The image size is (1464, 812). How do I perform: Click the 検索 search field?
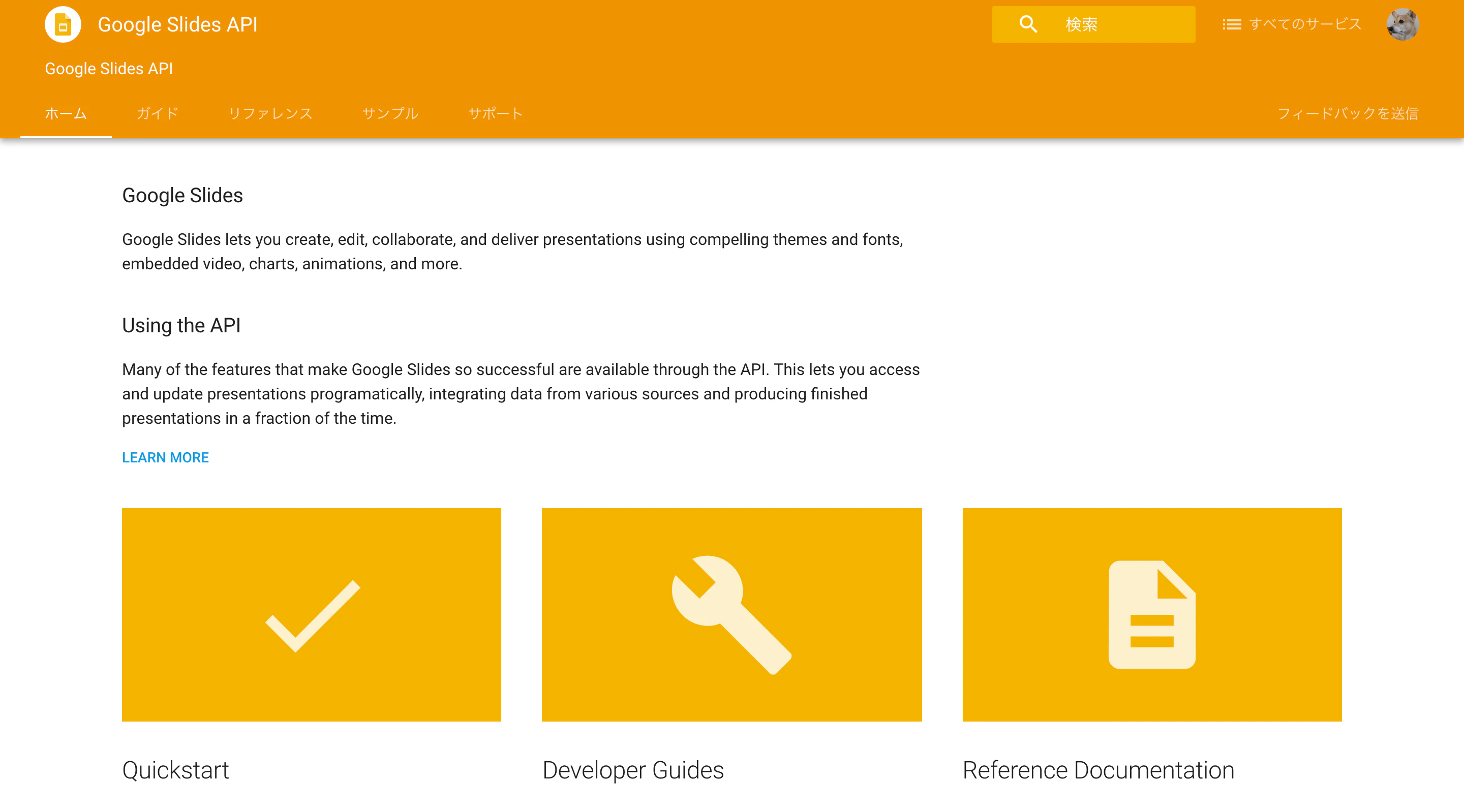click(x=1093, y=24)
